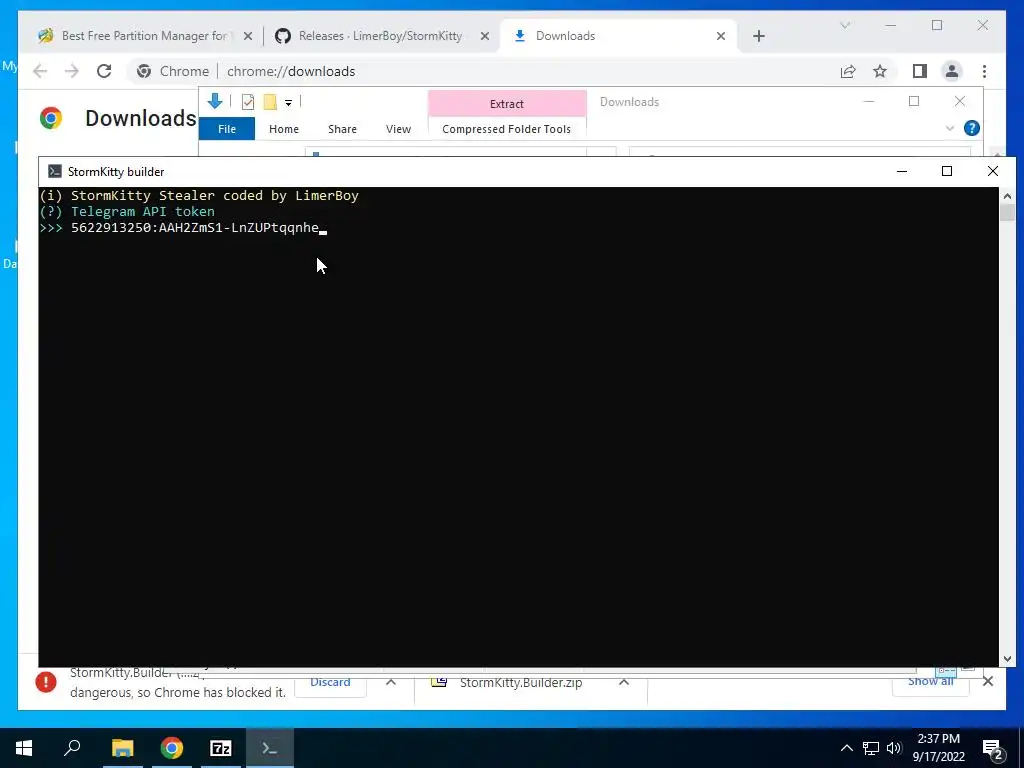Open volume tray icon
This screenshot has height=768, width=1024.
[x=894, y=748]
